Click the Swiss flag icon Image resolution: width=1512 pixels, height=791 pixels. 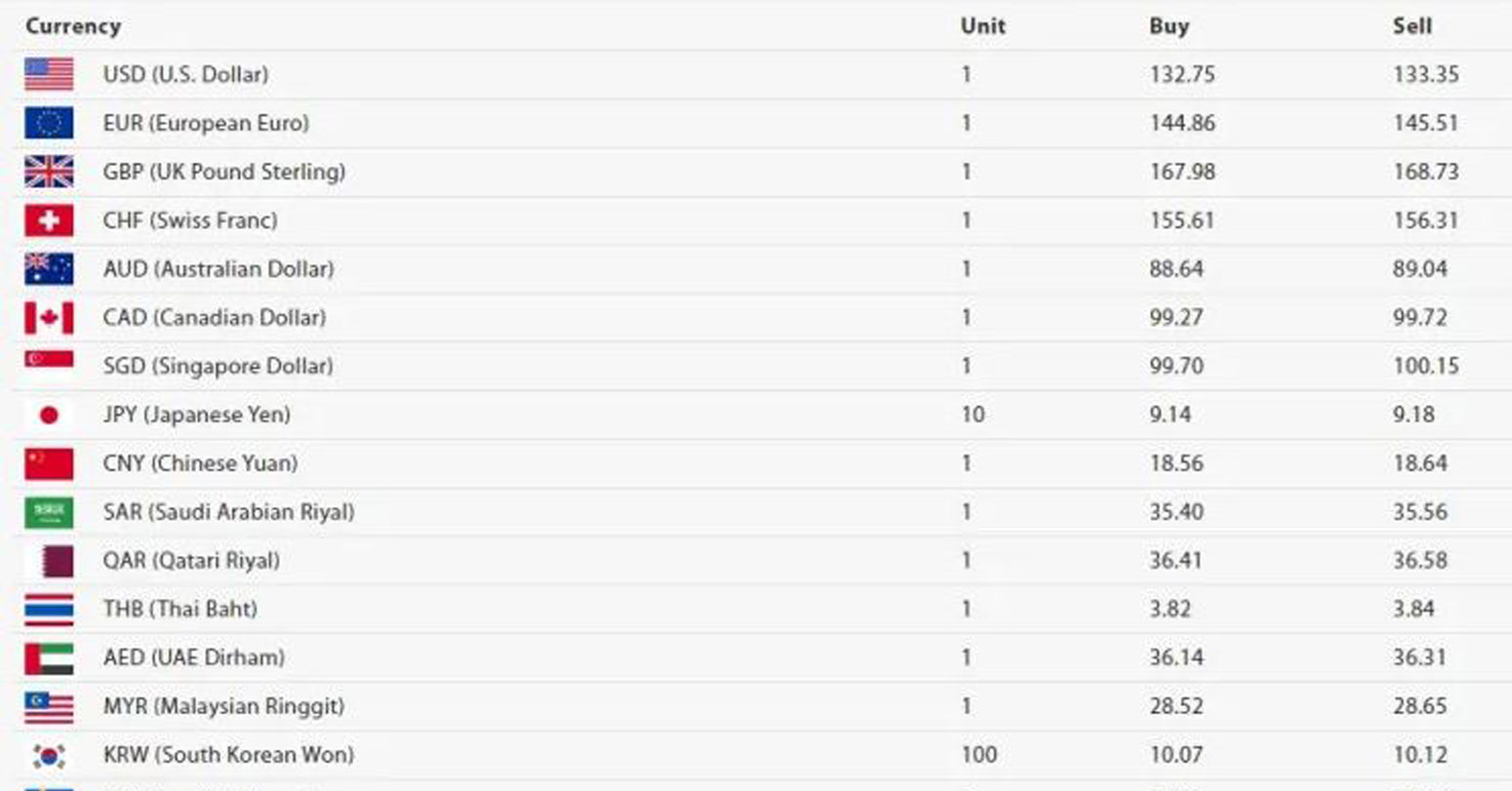point(49,220)
